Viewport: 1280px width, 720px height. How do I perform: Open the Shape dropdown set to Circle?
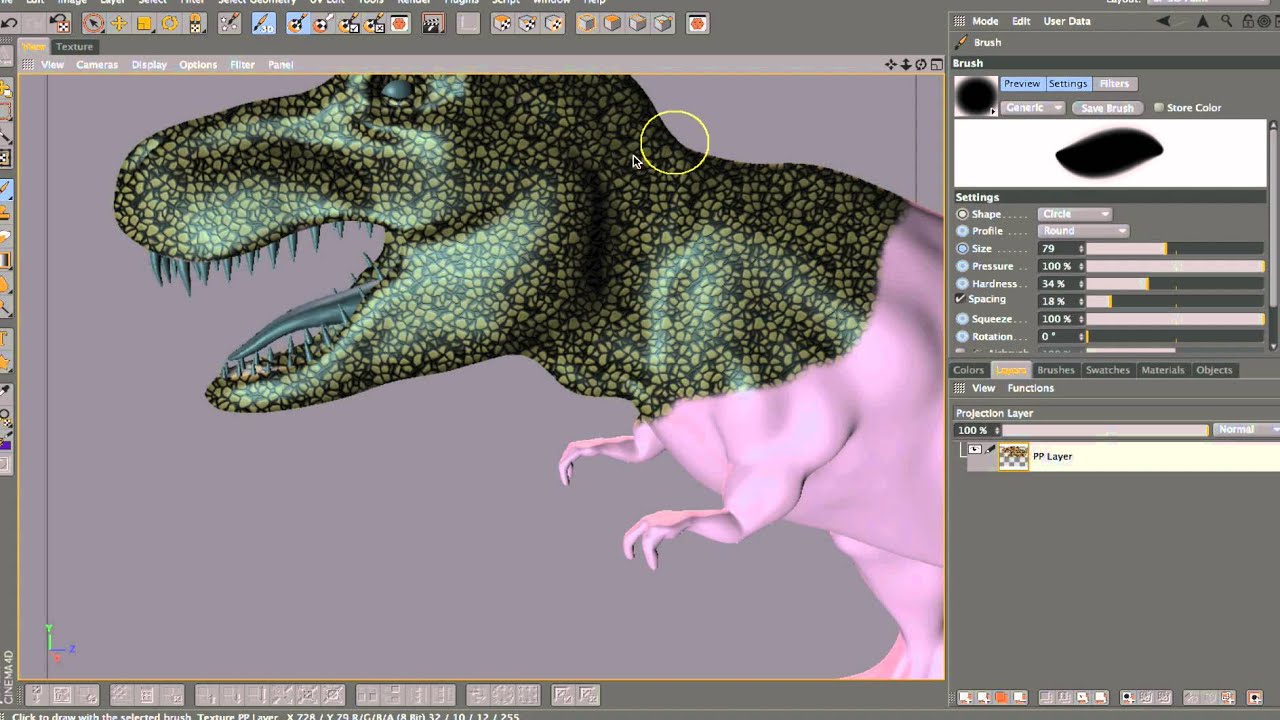(1075, 214)
